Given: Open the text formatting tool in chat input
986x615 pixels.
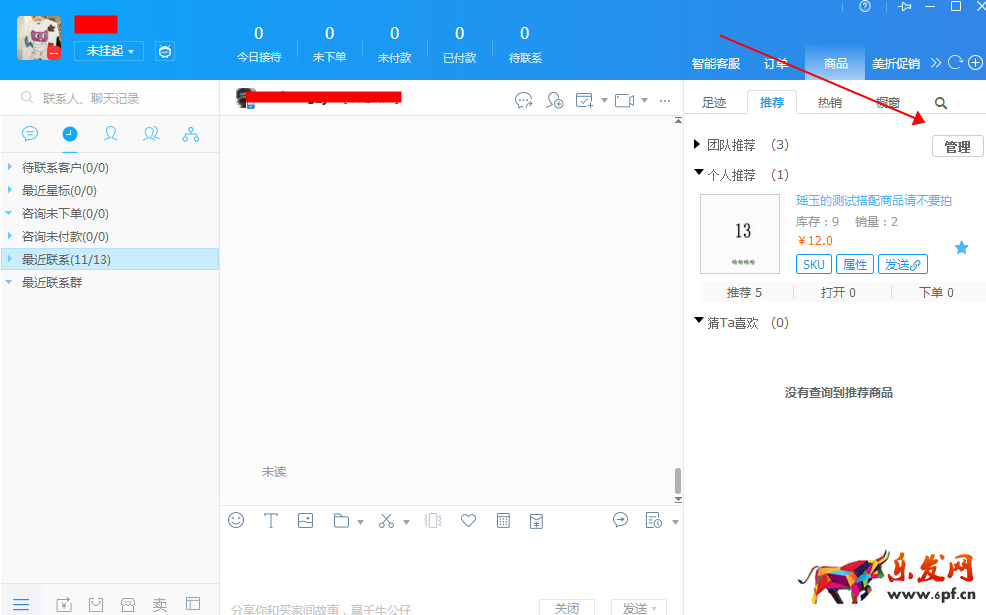Looking at the screenshot, I should [271, 520].
